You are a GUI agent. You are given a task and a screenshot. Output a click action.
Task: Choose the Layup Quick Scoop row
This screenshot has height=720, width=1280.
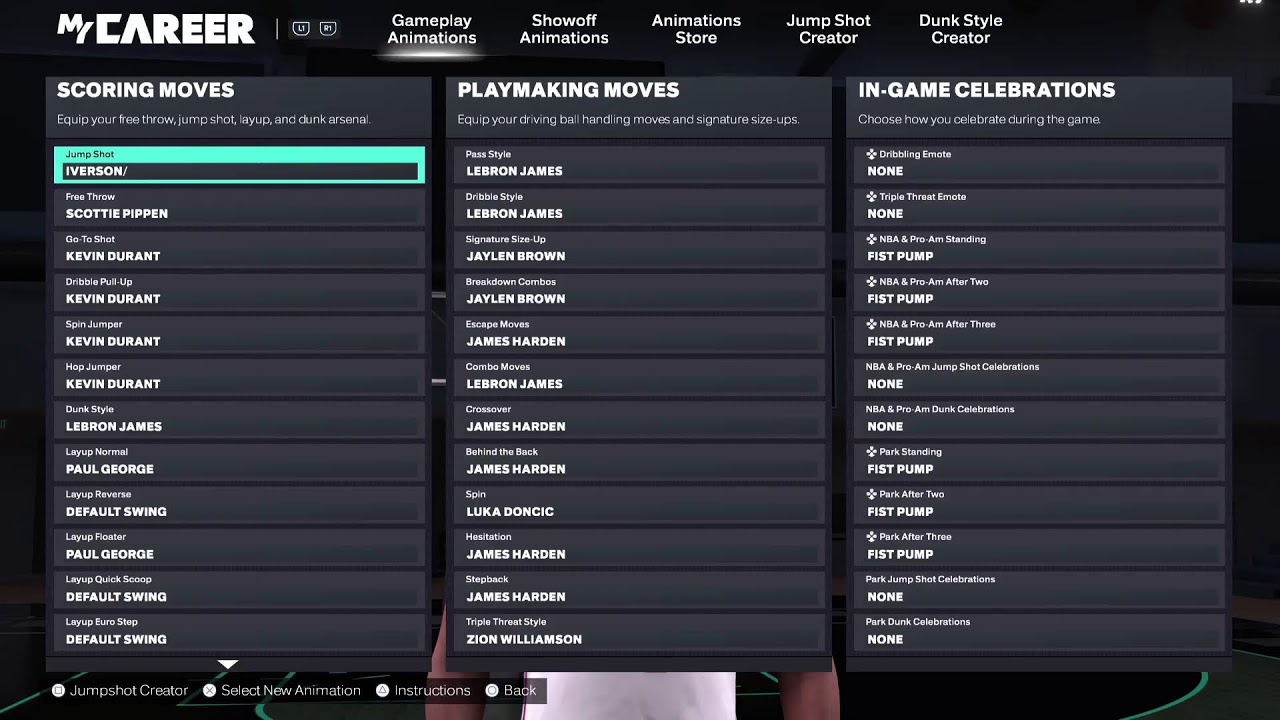239,589
